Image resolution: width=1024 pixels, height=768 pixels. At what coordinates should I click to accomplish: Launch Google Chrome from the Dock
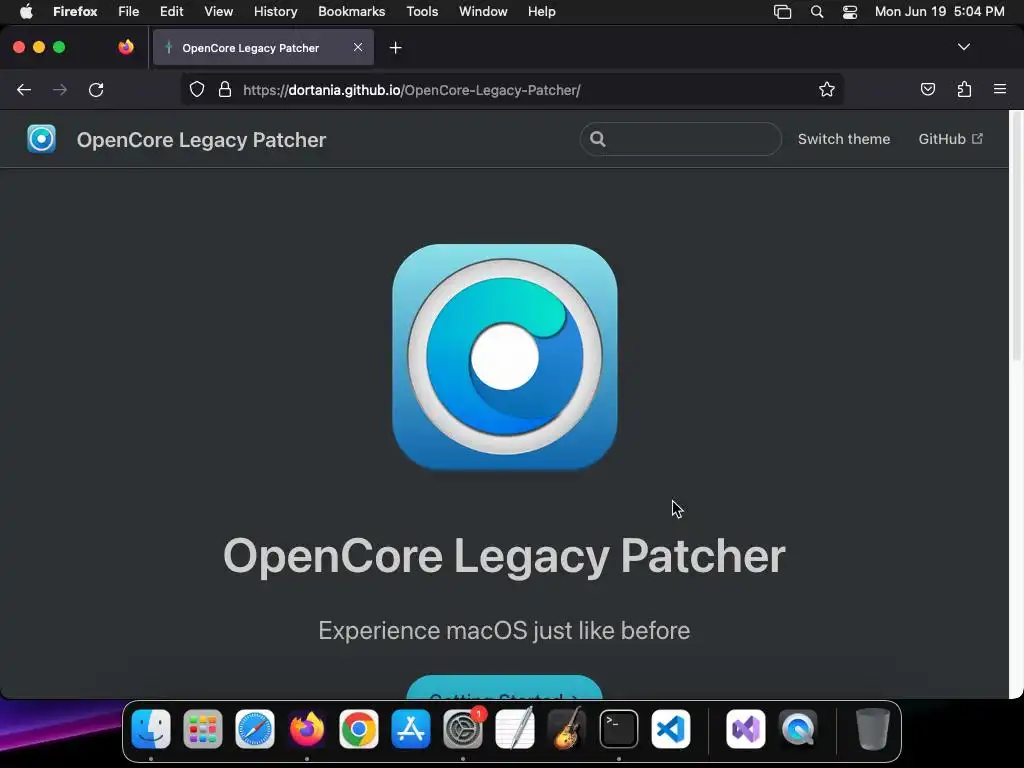[x=359, y=729]
